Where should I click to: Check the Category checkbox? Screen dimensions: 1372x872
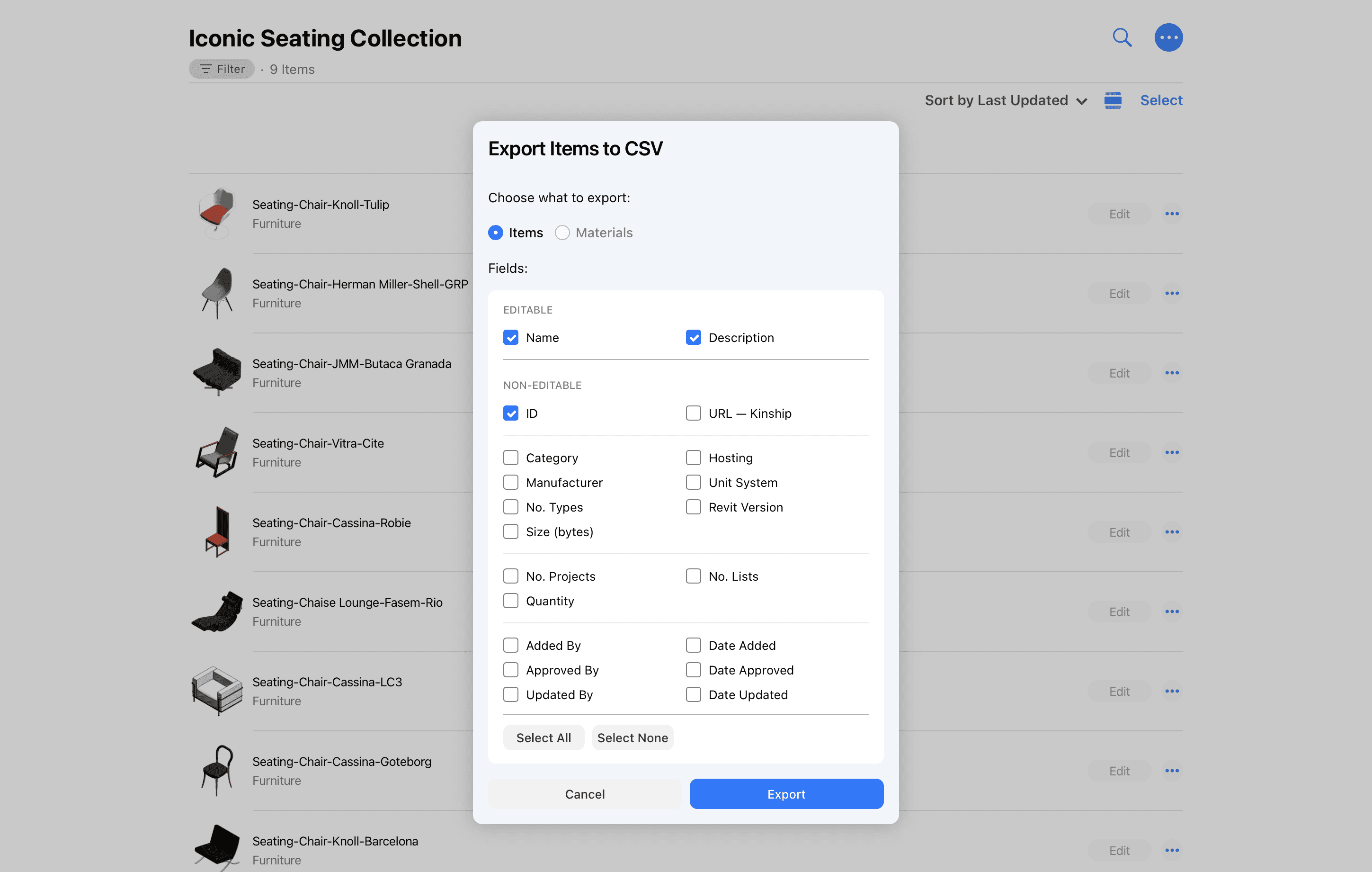[x=511, y=458]
